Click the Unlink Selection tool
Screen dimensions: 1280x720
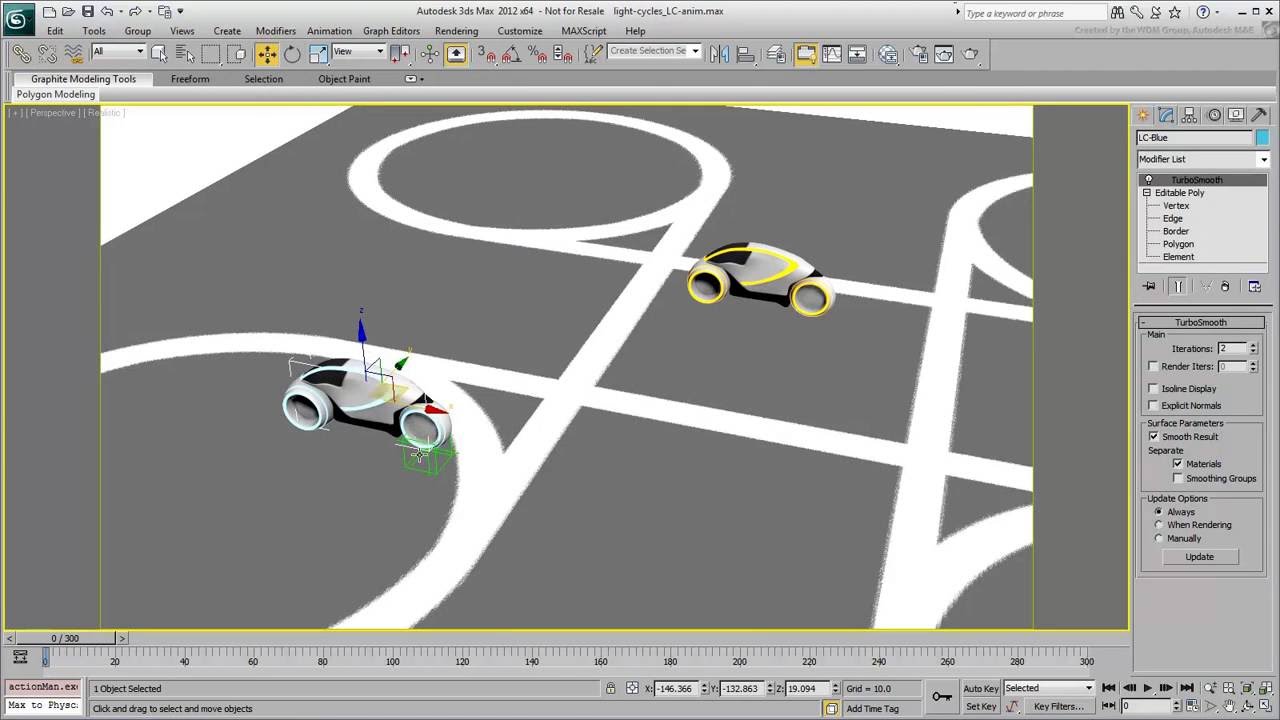(47, 54)
